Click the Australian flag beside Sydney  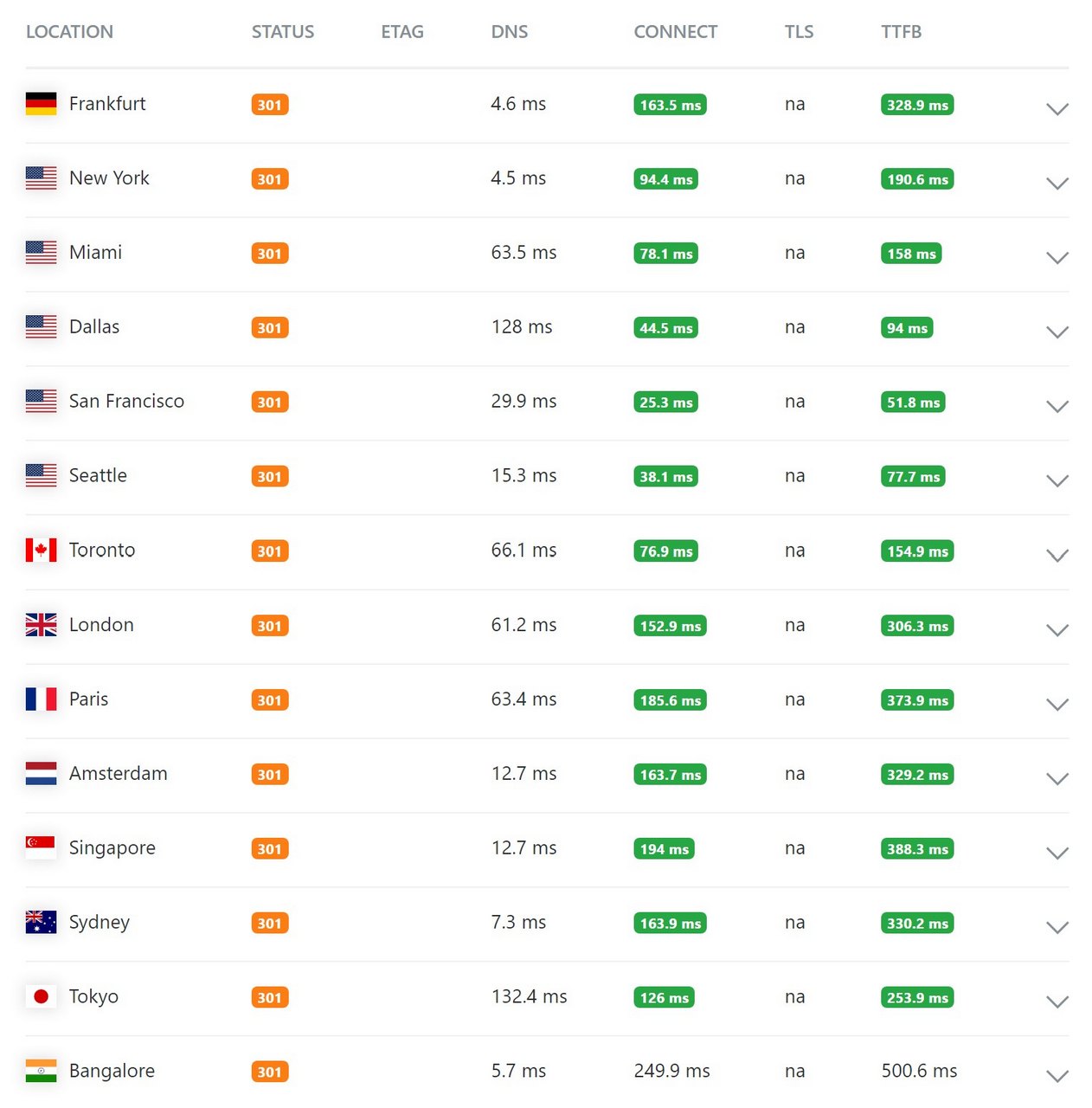(x=41, y=923)
